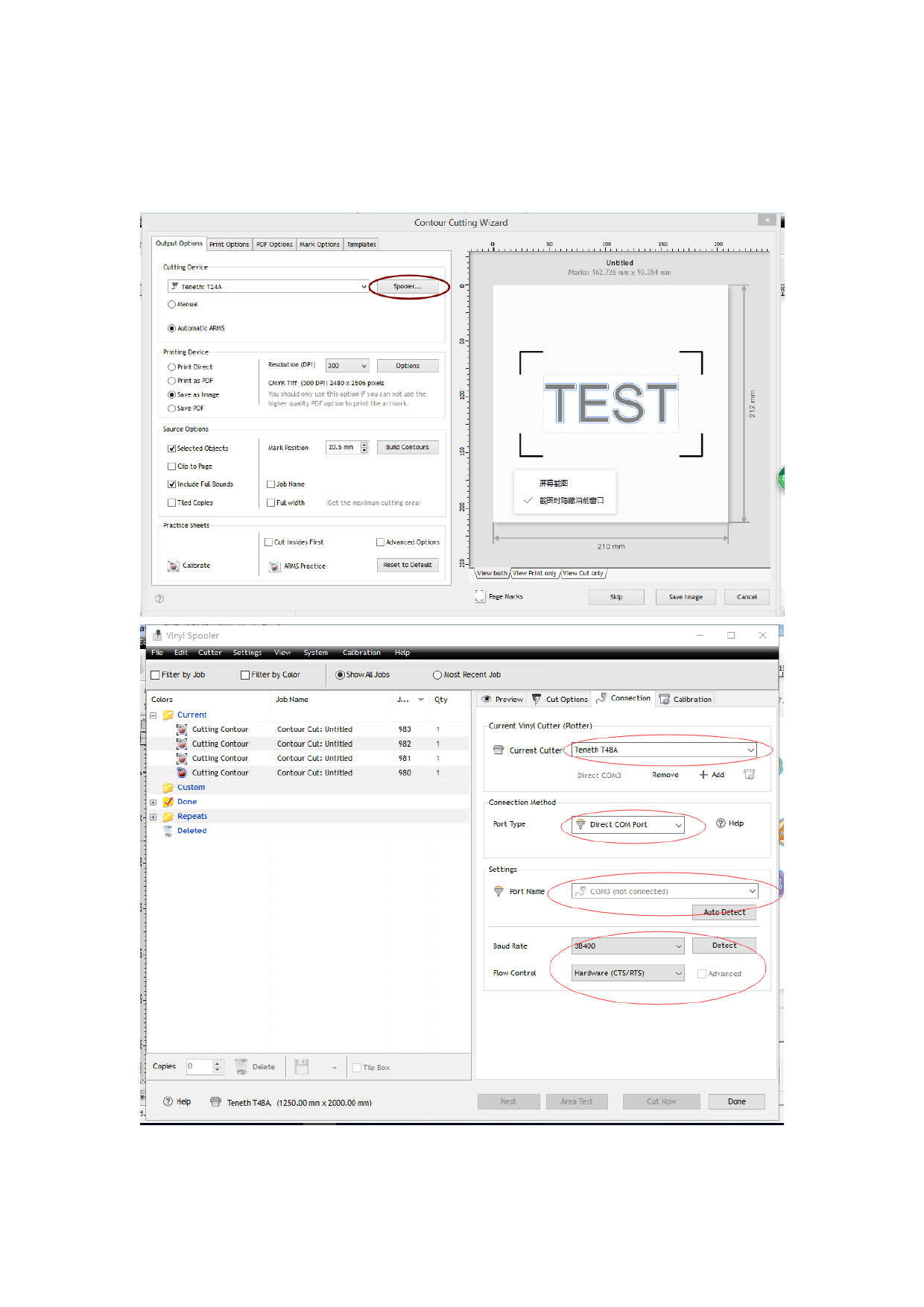The width and height of the screenshot is (924, 1307).
Task: Collapse the Current folder tree node
Action: click(x=154, y=715)
